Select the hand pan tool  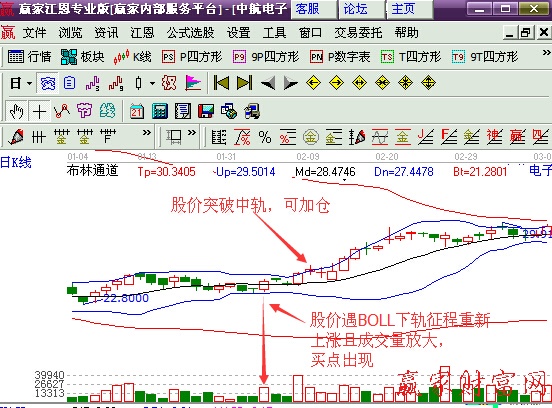click(17, 112)
